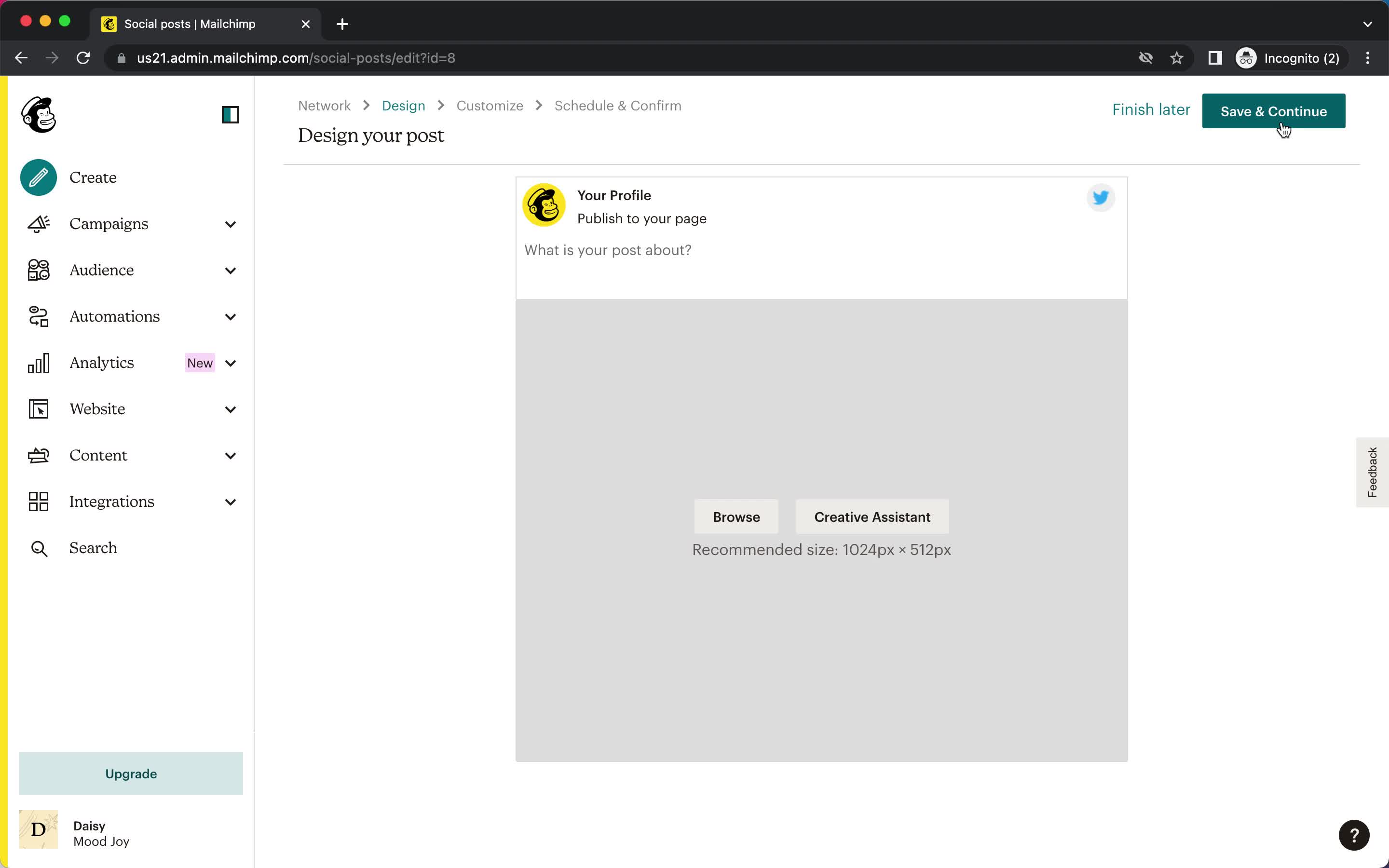Expand the Content section dropdown

click(x=230, y=455)
